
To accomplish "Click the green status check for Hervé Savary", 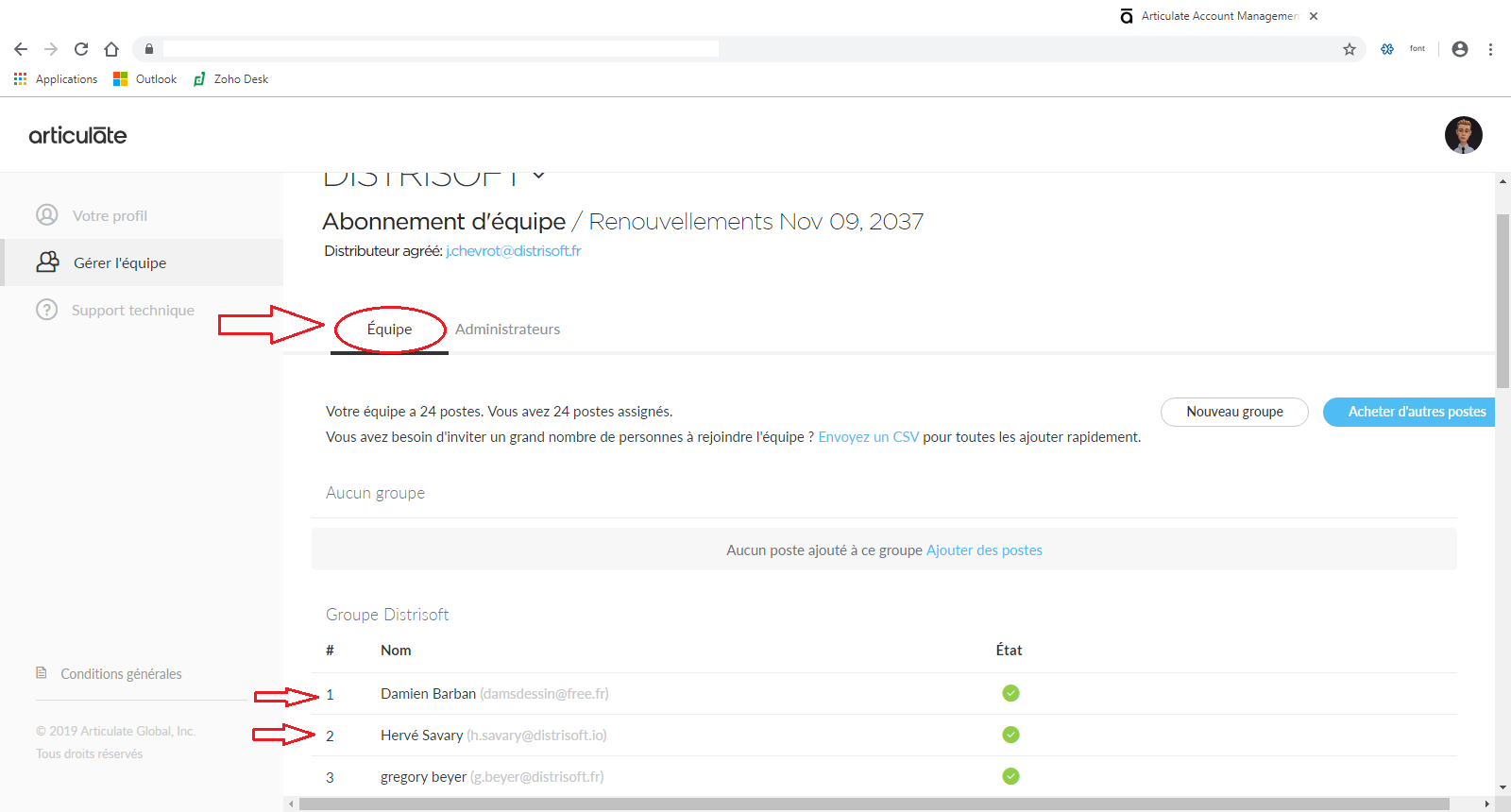I will [x=1010, y=735].
